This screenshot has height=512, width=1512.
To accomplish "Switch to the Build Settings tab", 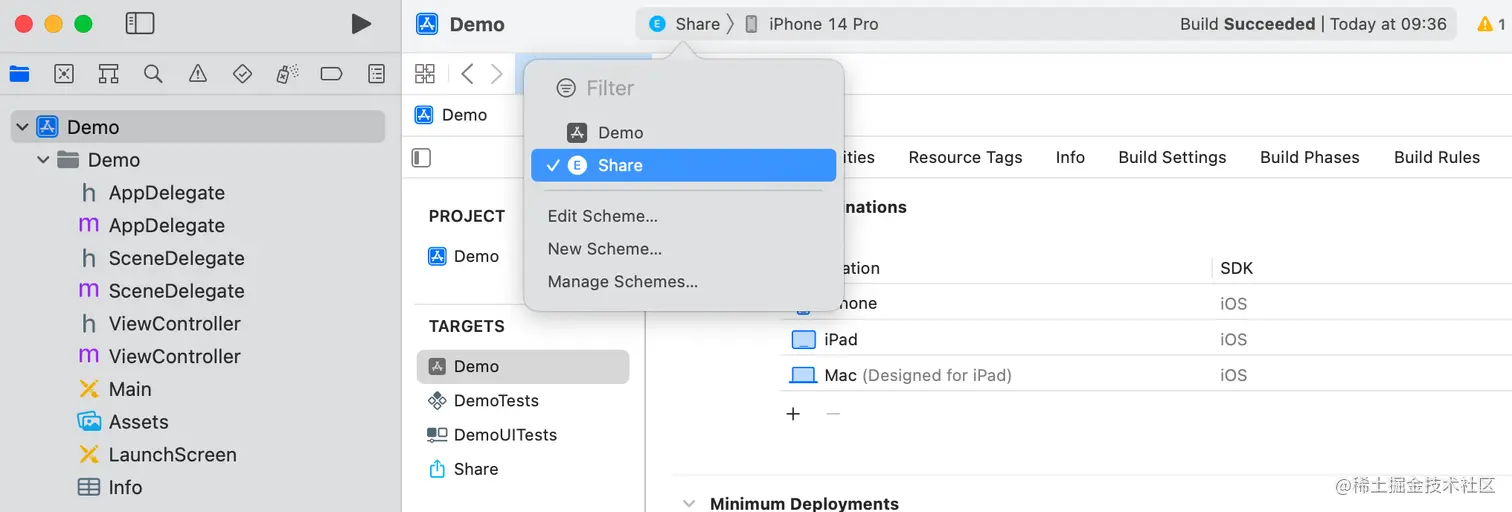I will click(x=1172, y=157).
